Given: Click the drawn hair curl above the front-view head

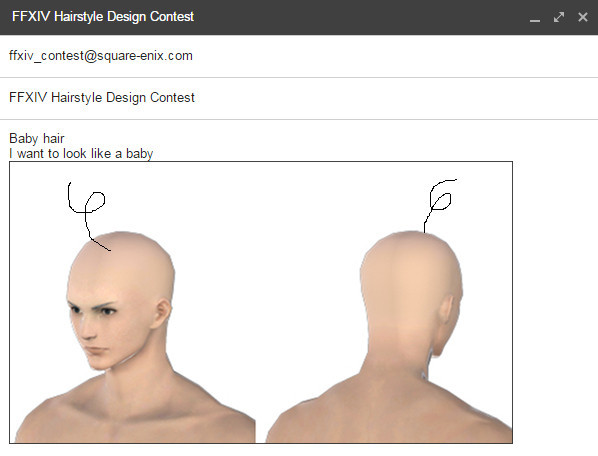Looking at the screenshot, I should click(x=87, y=215).
